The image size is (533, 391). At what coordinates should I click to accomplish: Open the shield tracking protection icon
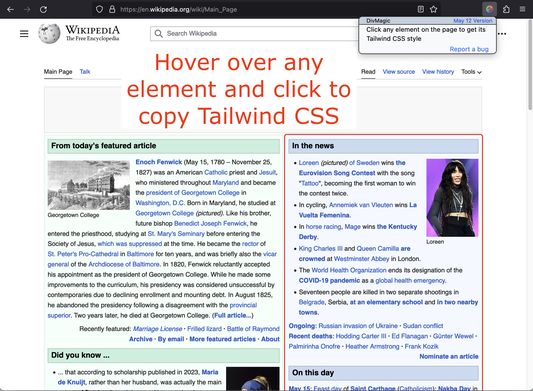(x=99, y=9)
